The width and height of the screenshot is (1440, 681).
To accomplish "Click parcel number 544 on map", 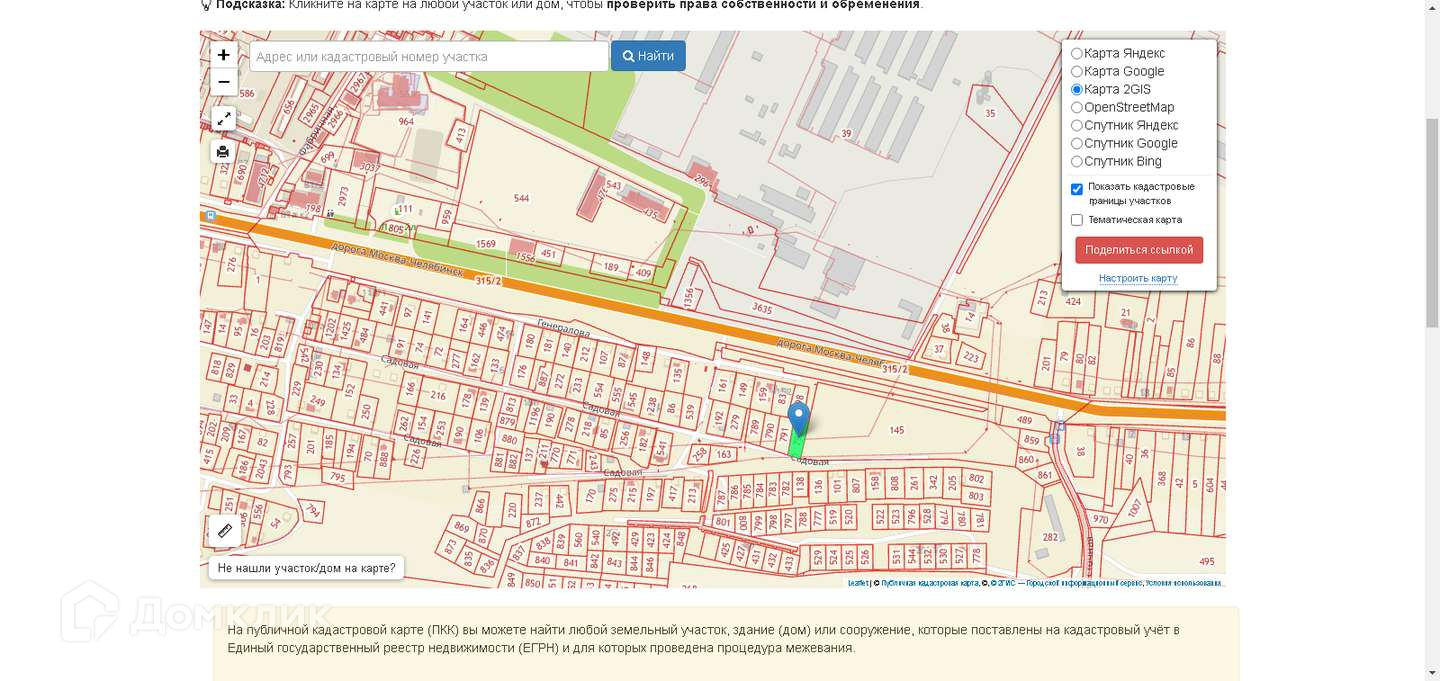I will point(521,198).
